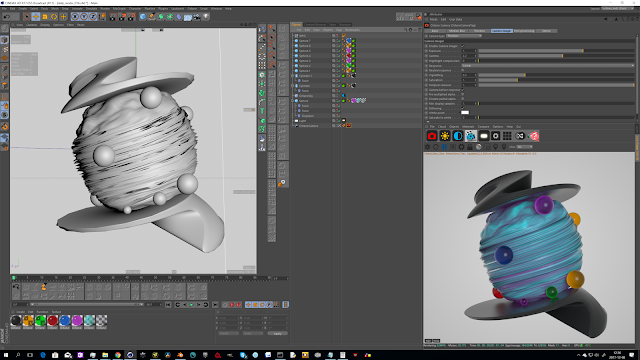Image resolution: width=640 pixels, height=360 pixels.
Task: Open Windows Start menu
Action: [x=6, y=355]
